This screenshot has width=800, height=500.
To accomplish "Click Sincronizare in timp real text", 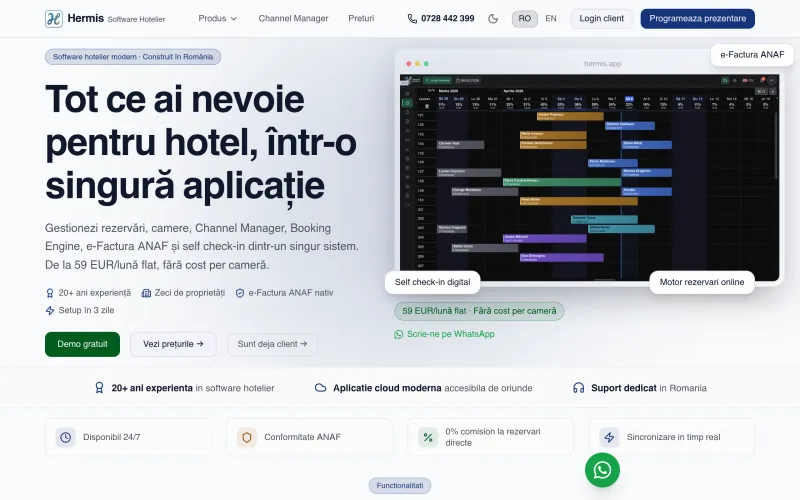I will pos(673,437).
